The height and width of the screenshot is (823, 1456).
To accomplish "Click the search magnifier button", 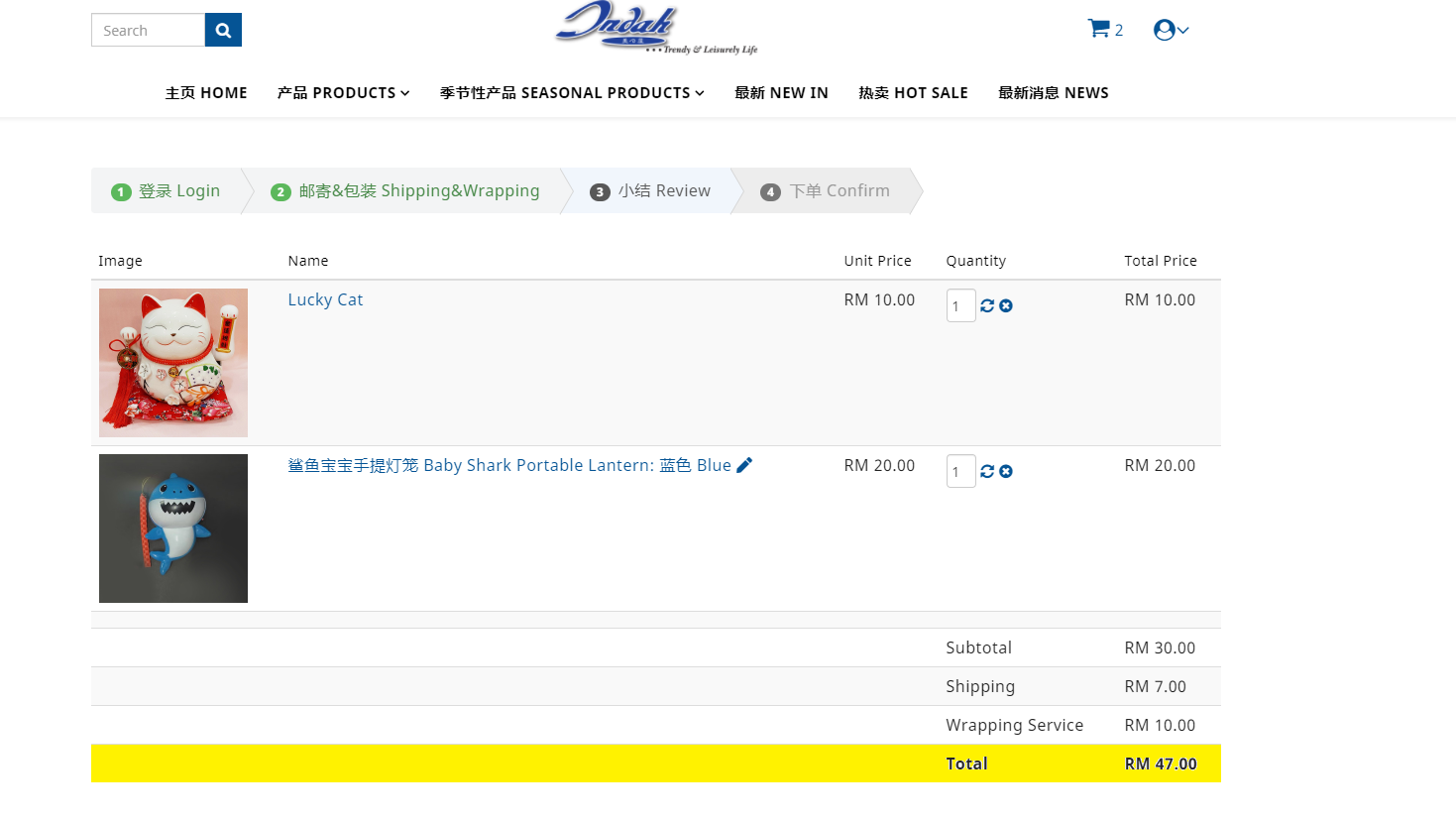I will pos(223,31).
